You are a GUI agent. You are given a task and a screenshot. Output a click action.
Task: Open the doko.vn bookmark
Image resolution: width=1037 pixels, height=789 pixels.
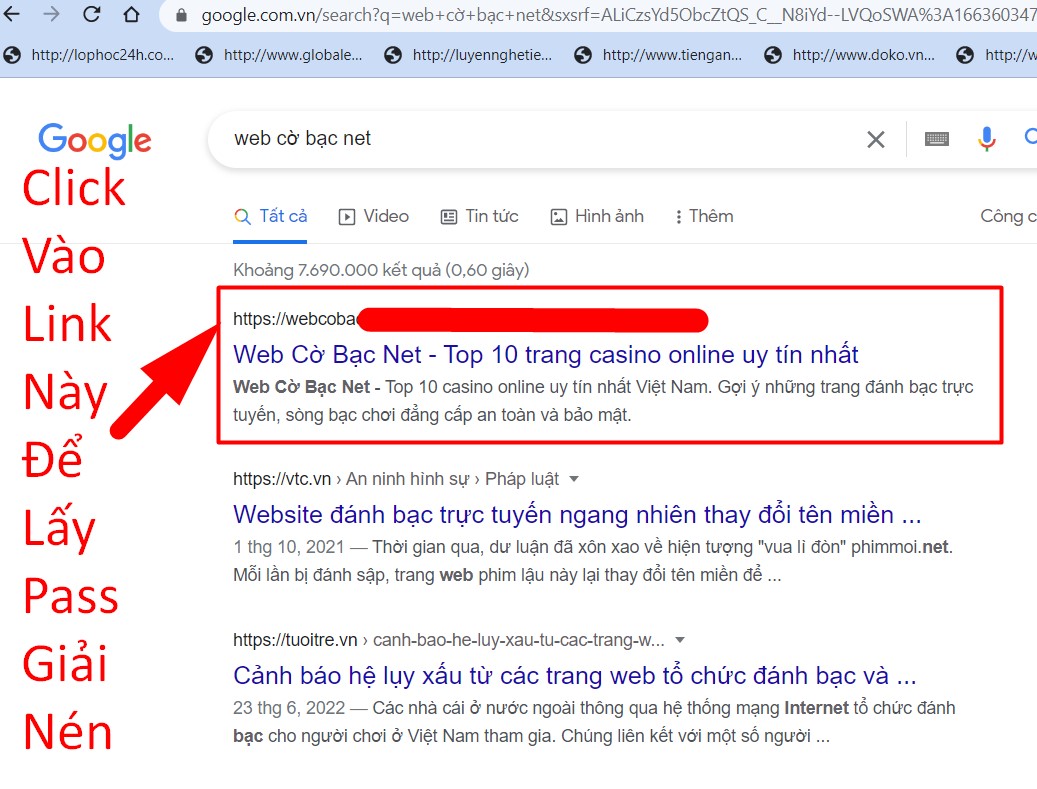849,55
